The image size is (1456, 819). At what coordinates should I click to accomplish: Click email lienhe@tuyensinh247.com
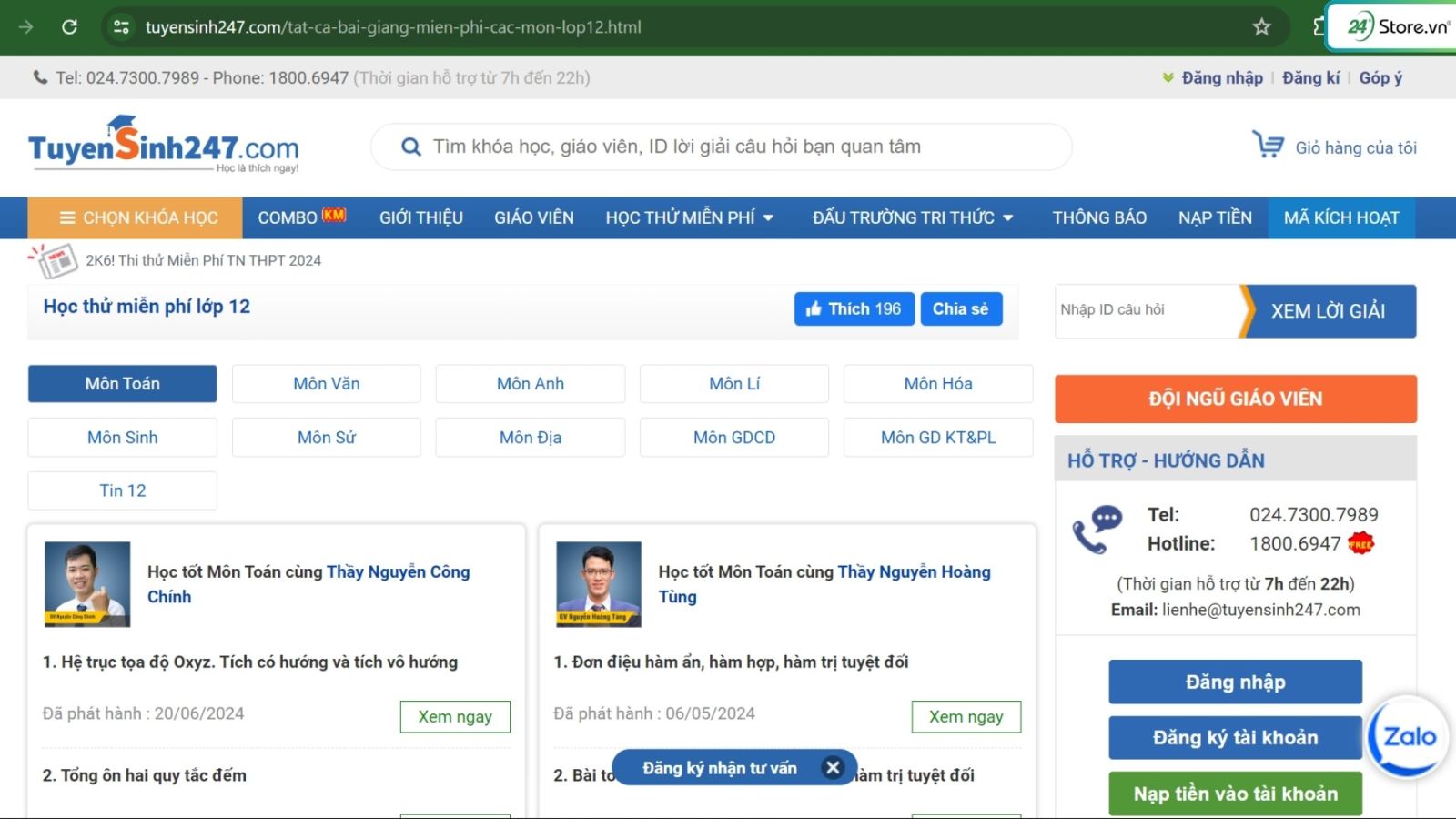[x=1261, y=610]
